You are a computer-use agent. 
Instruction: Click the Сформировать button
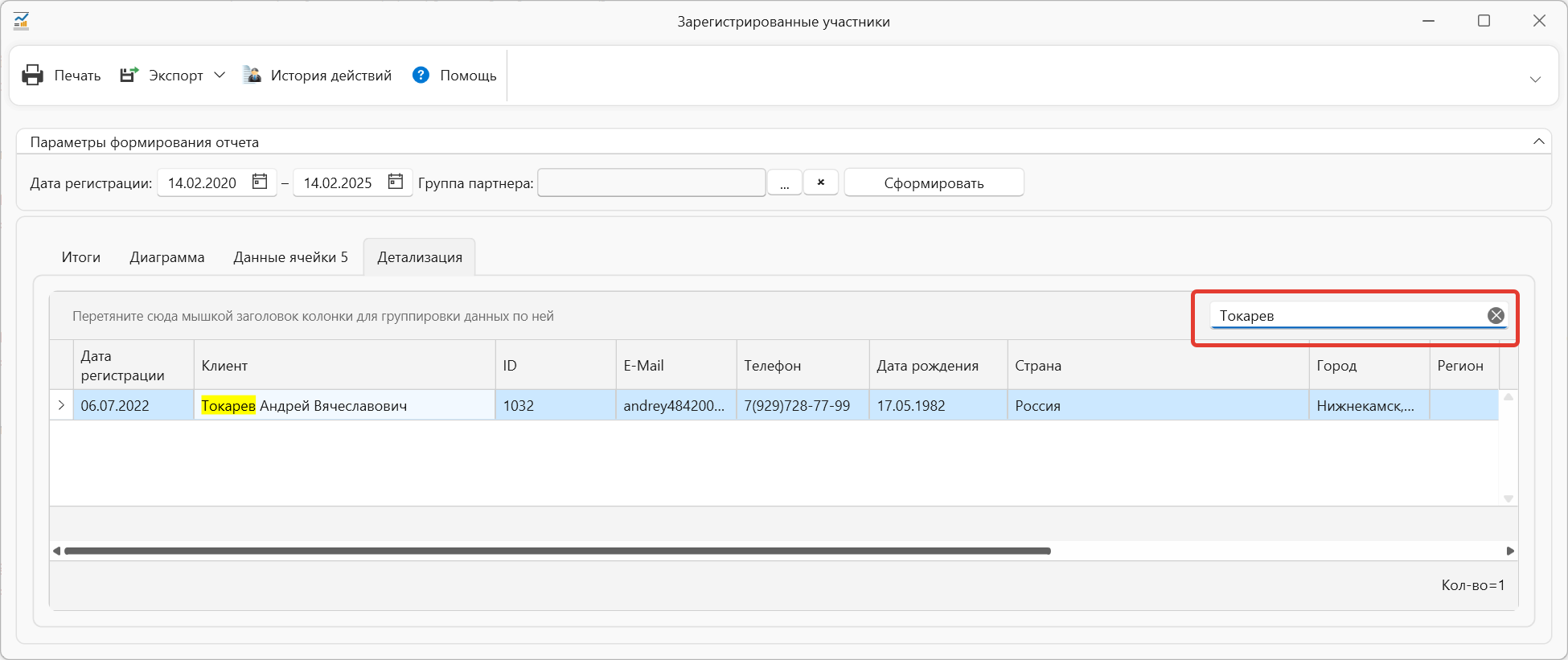click(934, 182)
